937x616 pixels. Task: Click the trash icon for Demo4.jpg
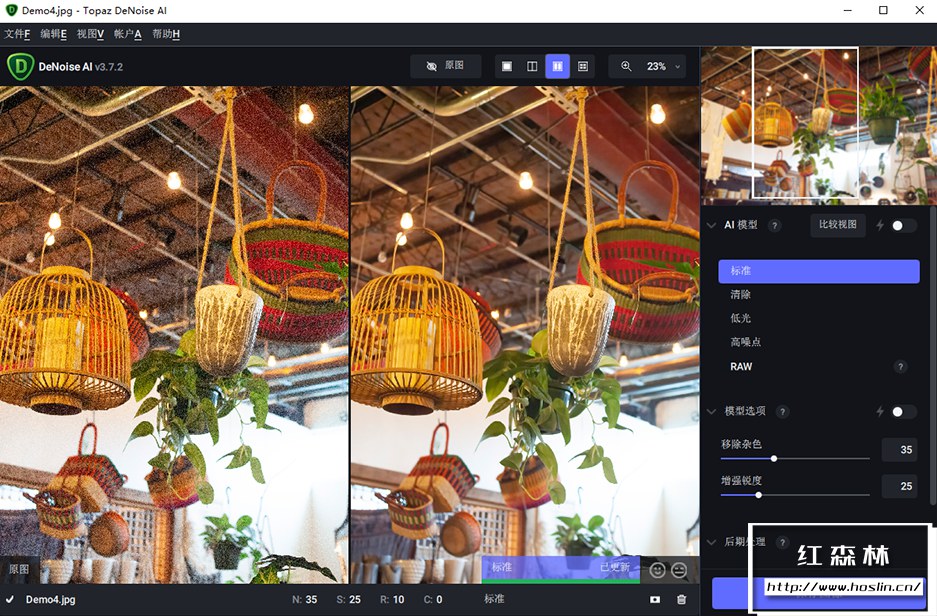[681, 599]
